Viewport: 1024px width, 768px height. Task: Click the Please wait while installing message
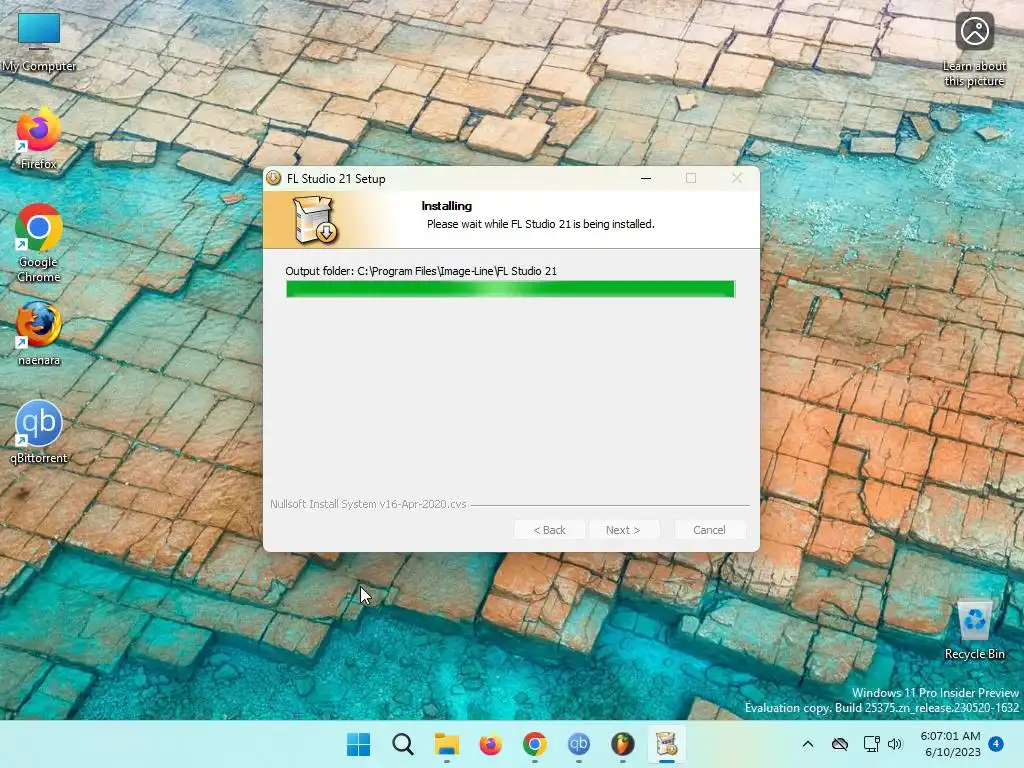541,224
